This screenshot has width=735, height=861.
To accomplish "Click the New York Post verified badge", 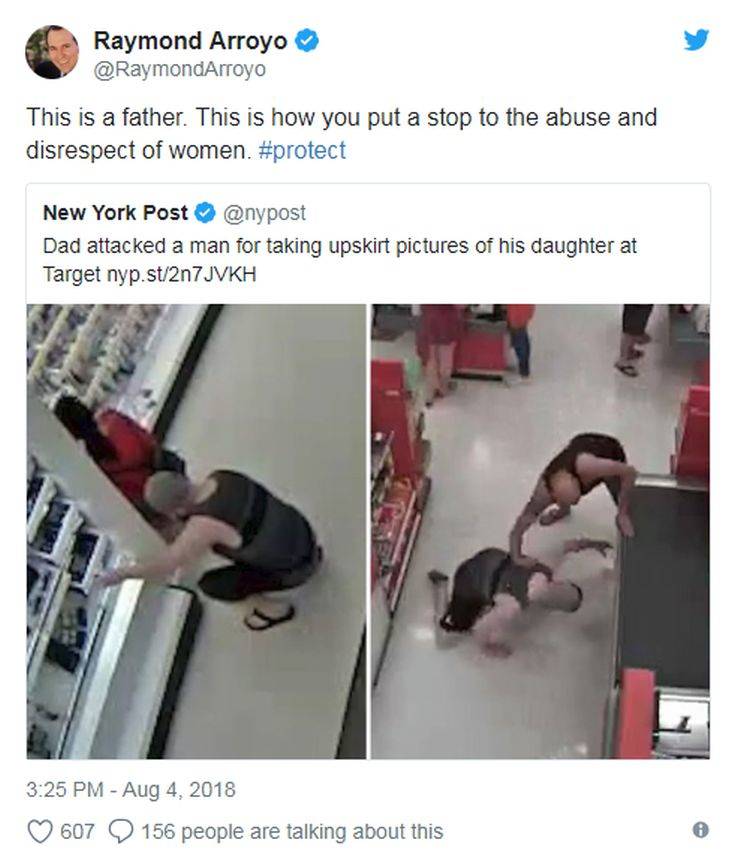I will [205, 213].
